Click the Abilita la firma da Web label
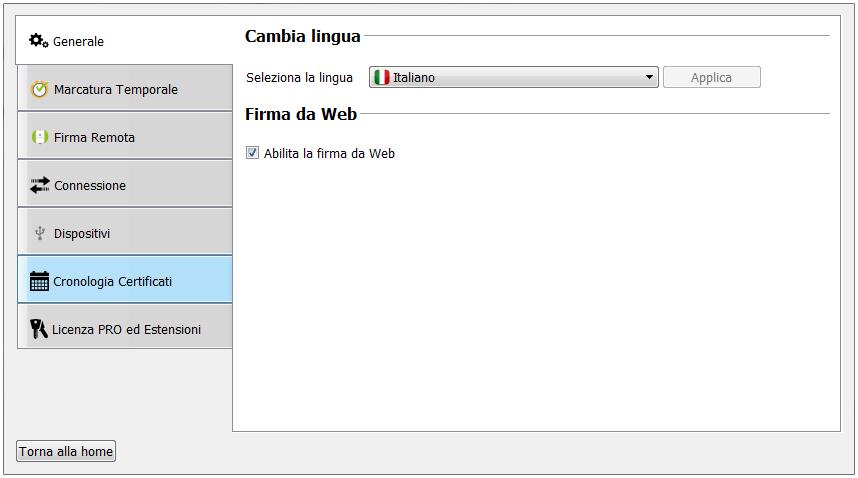 329,153
